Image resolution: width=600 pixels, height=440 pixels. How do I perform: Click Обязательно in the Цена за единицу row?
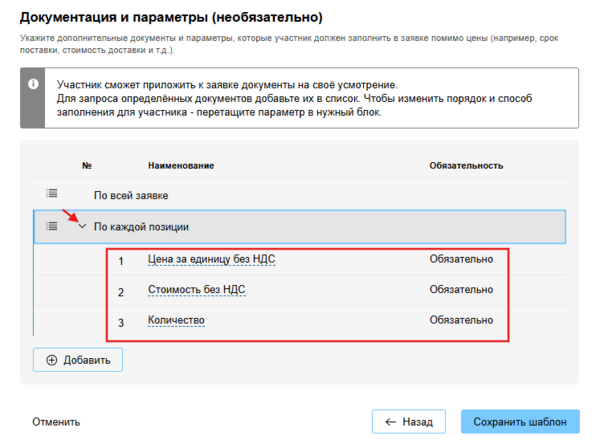pyautogui.click(x=461, y=260)
